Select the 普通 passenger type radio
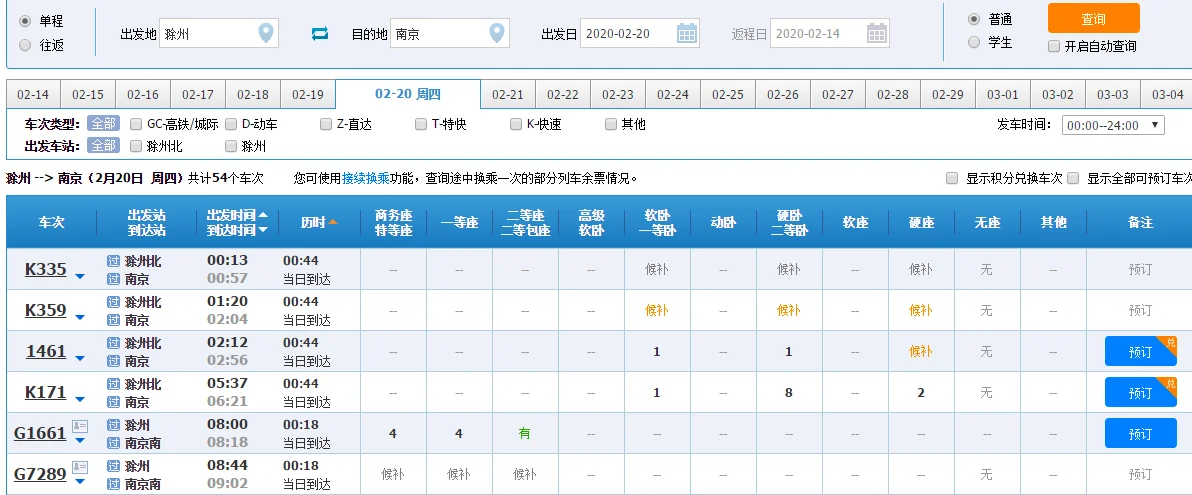This screenshot has height=495, width=1192. 974,19
